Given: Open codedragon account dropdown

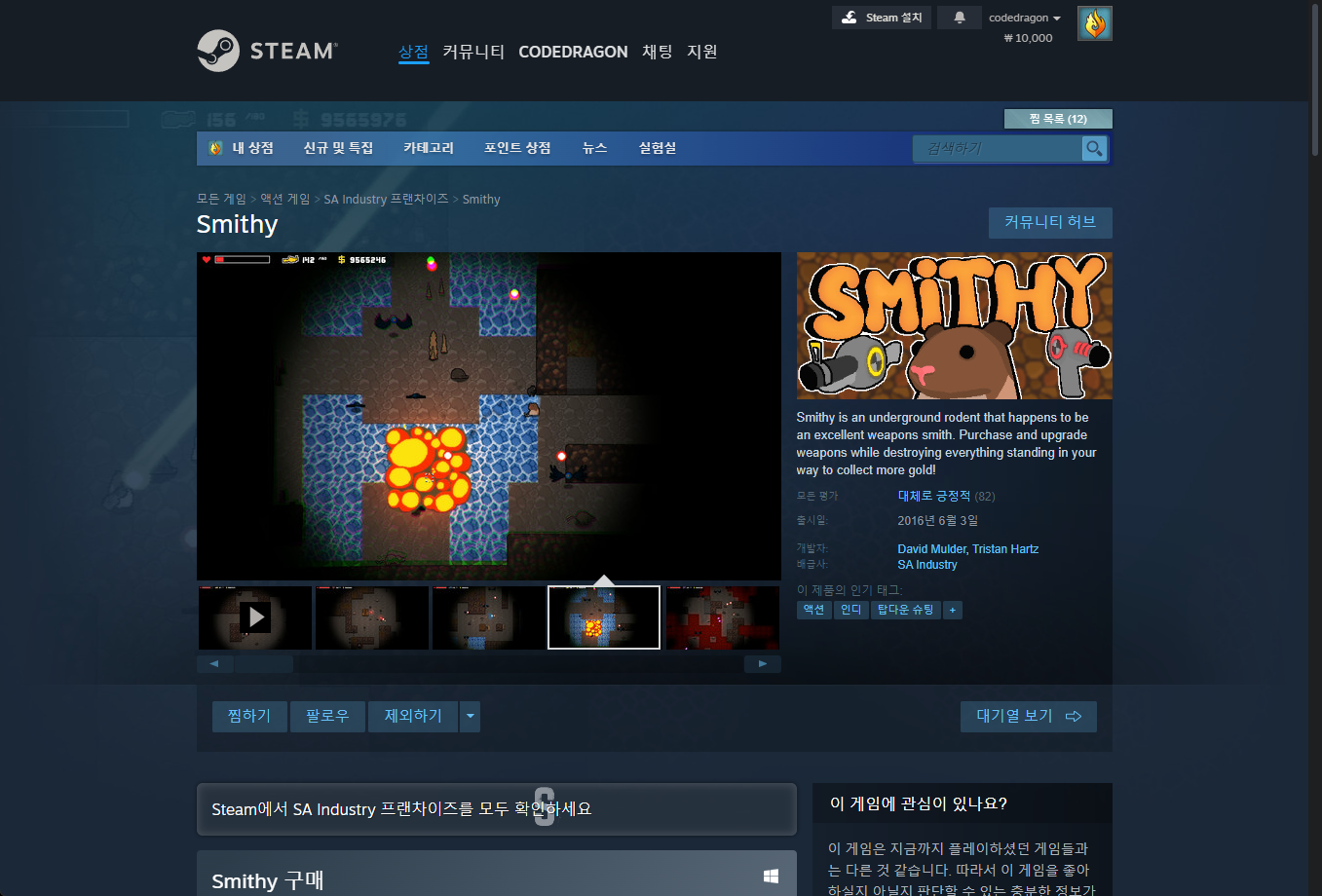Looking at the screenshot, I should 1025,18.
